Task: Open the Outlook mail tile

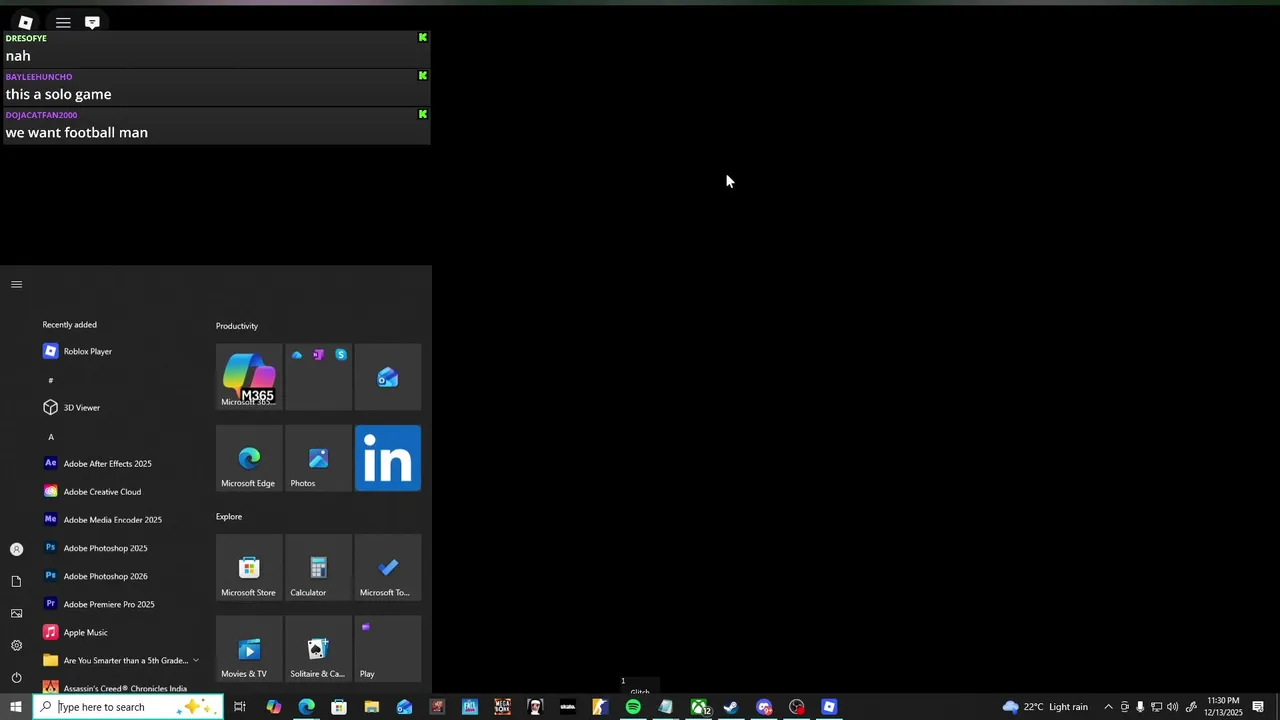Action: 388,377
